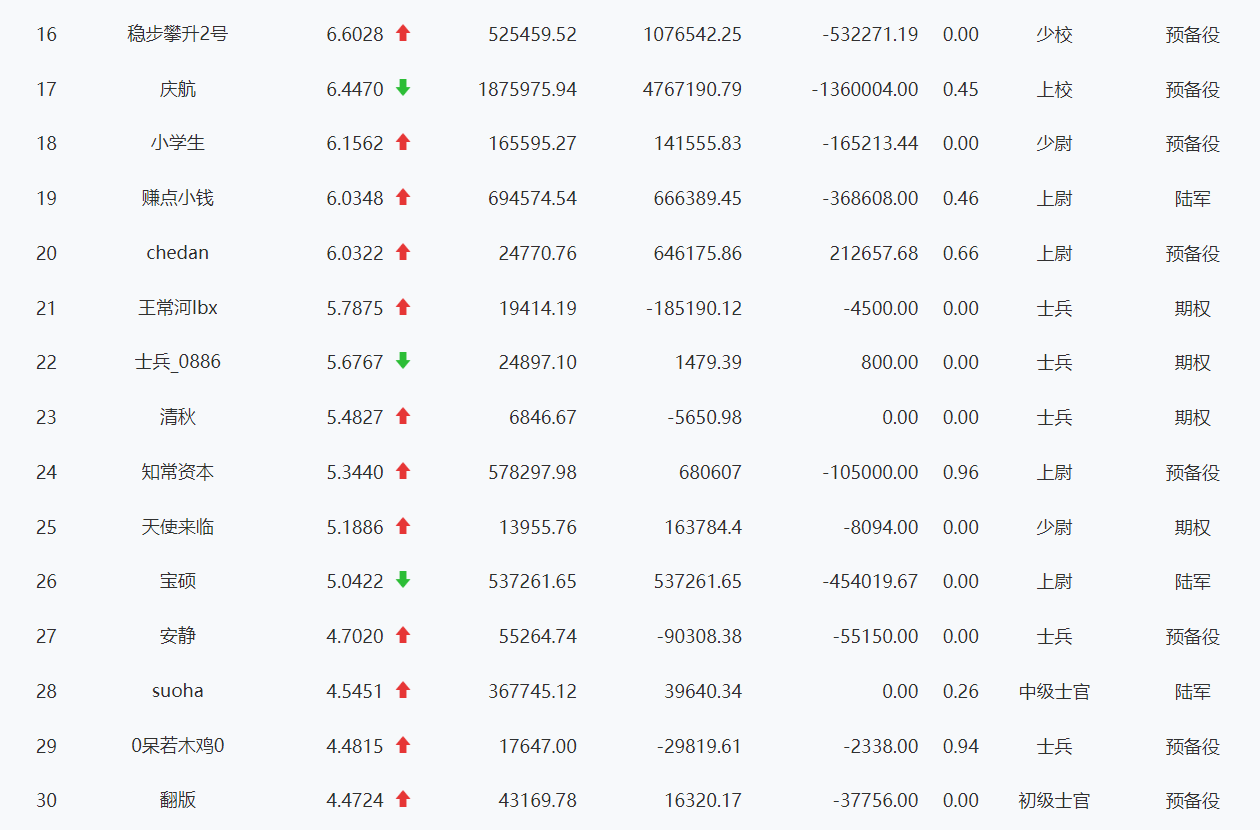Click the green down arrow beside 5.0422
1260x830 pixels.
[403, 580]
